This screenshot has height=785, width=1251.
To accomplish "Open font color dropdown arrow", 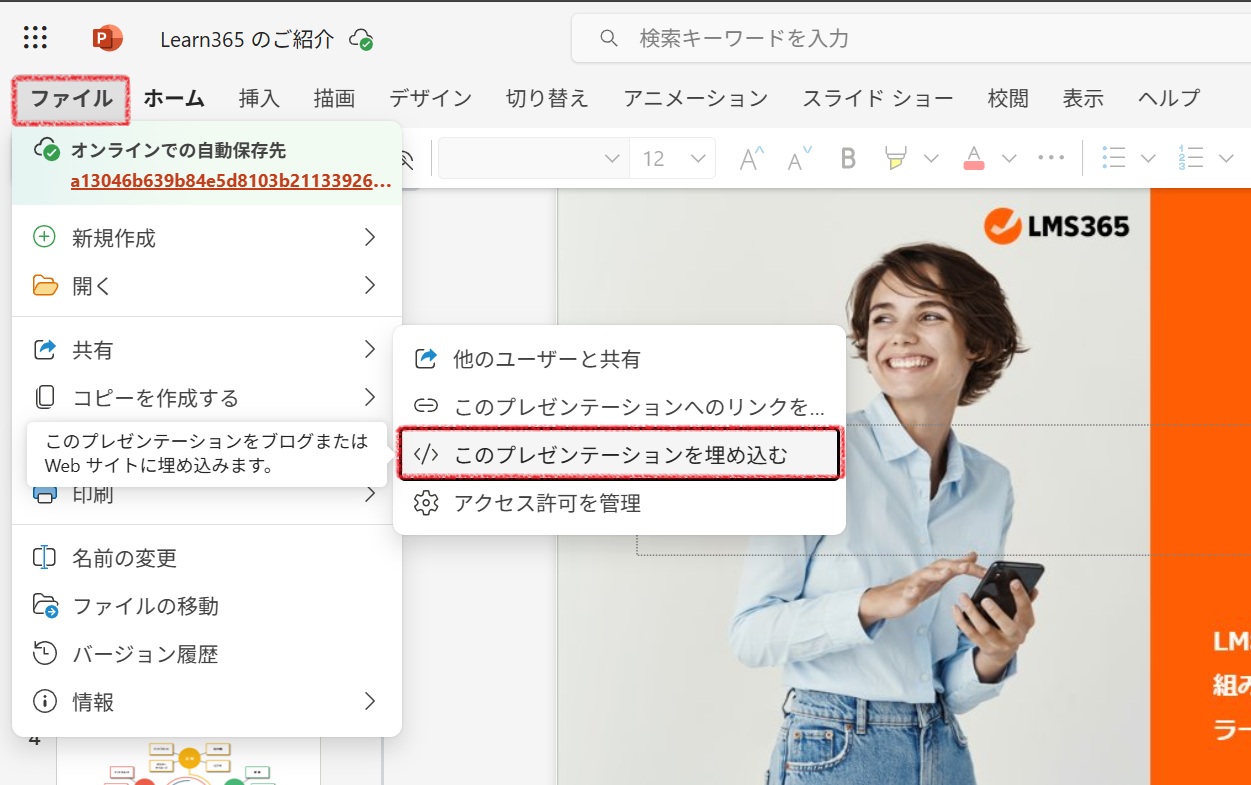I will coord(1009,158).
